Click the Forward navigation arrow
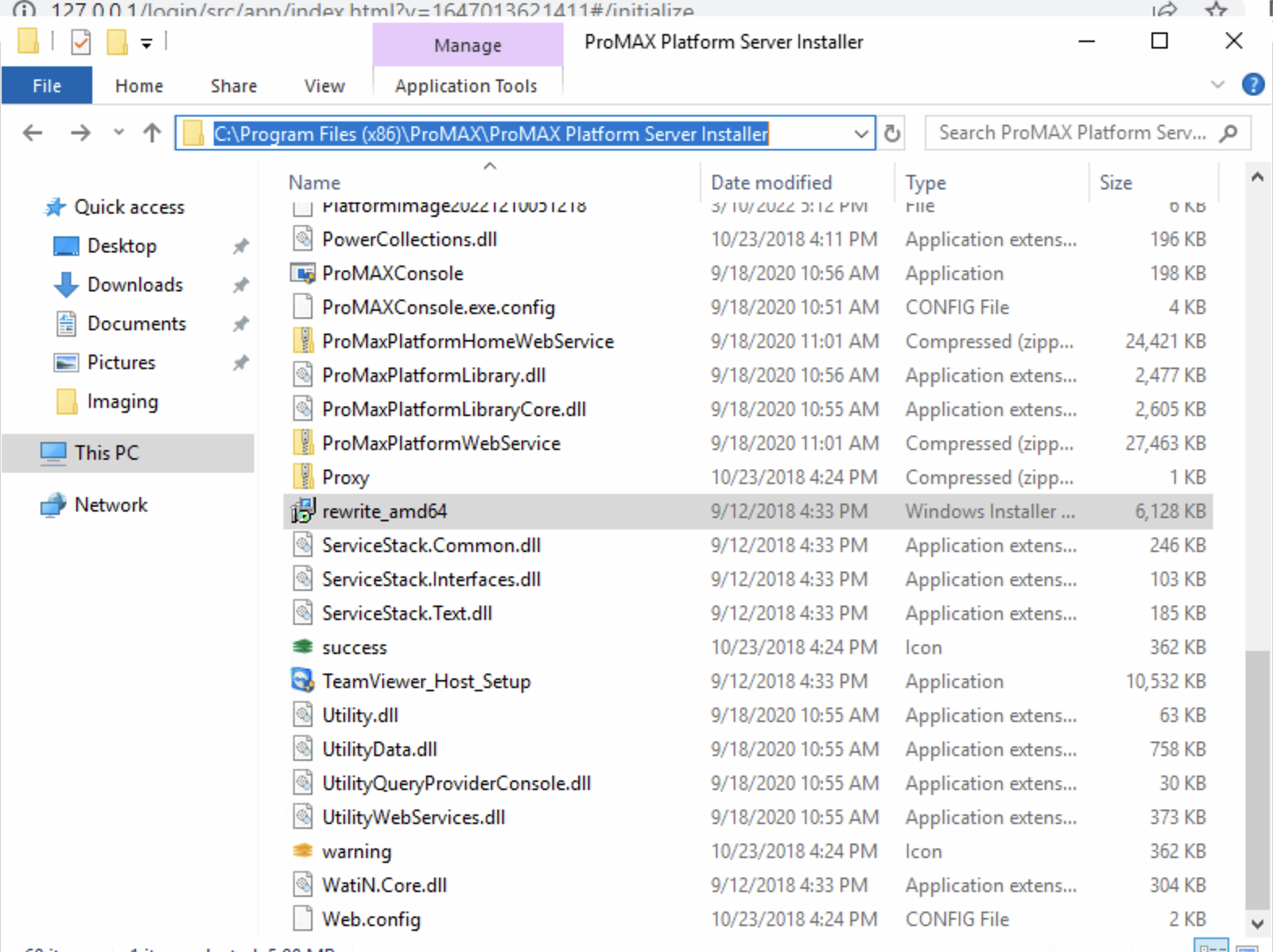Viewport: 1273px width, 952px height. click(x=80, y=133)
